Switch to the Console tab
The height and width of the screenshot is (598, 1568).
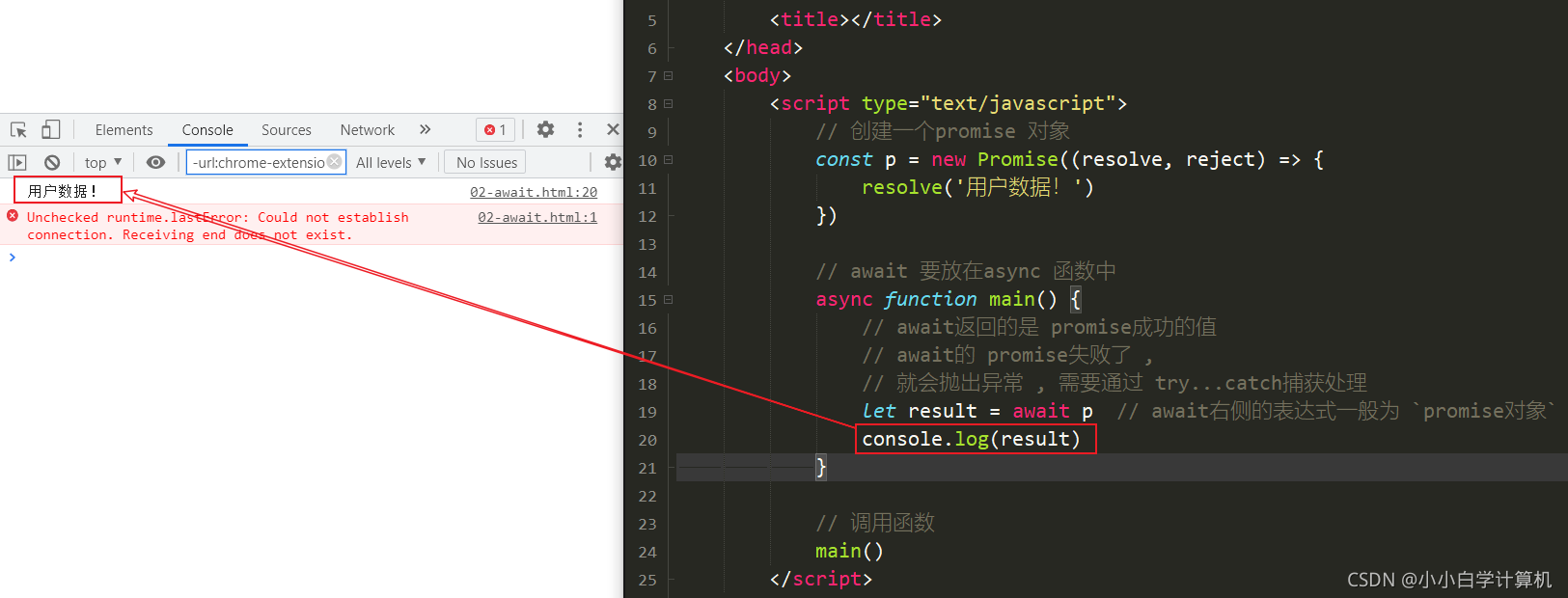207,130
